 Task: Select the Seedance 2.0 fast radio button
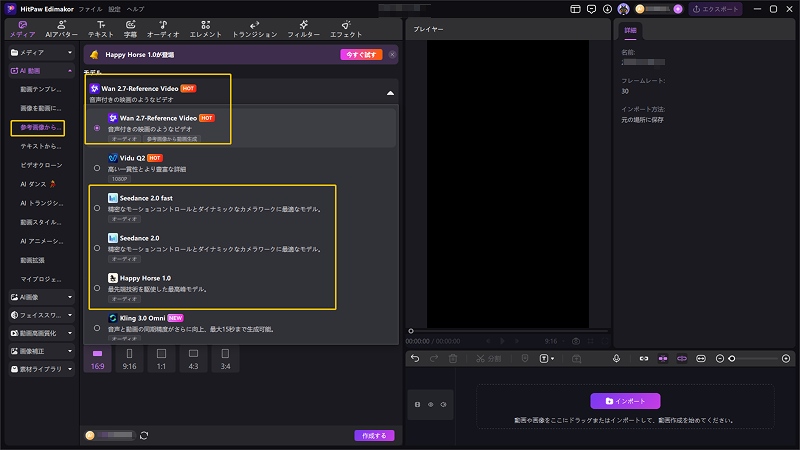tap(97, 208)
